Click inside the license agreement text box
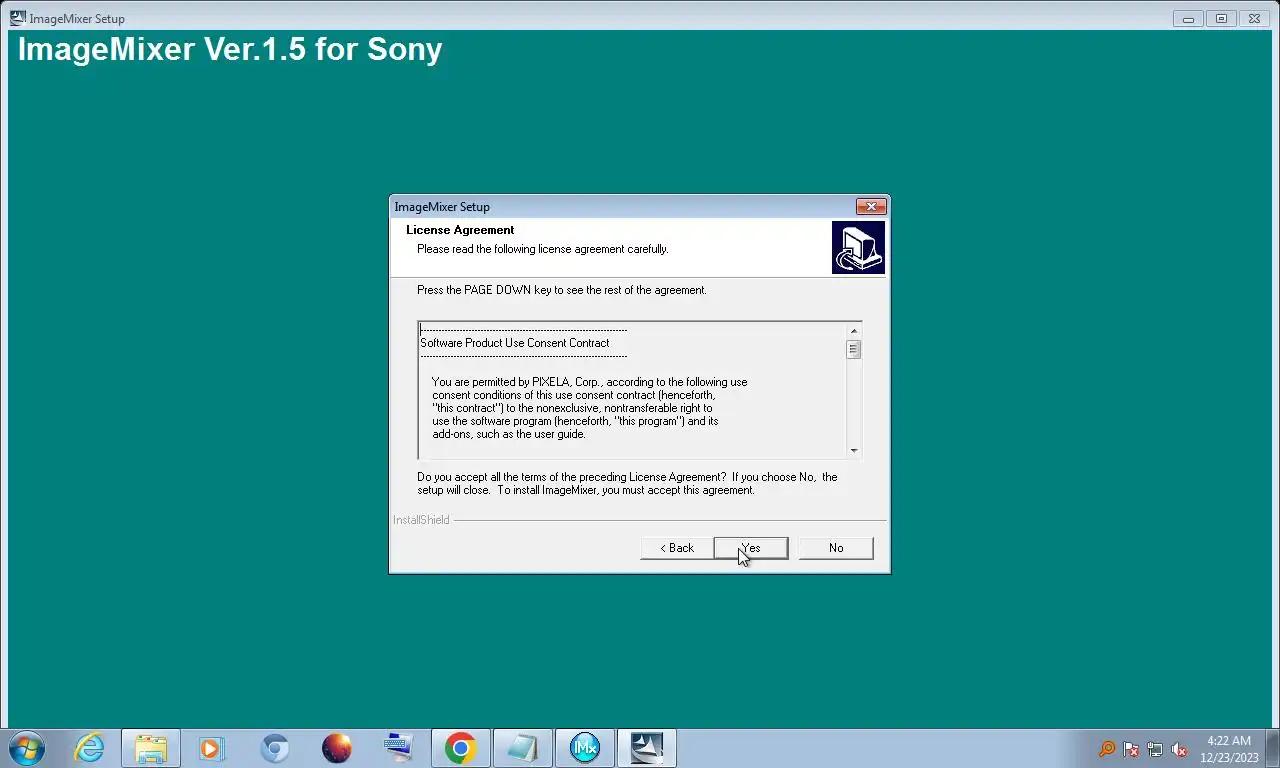Viewport: 1280px width, 768px height. (x=632, y=390)
